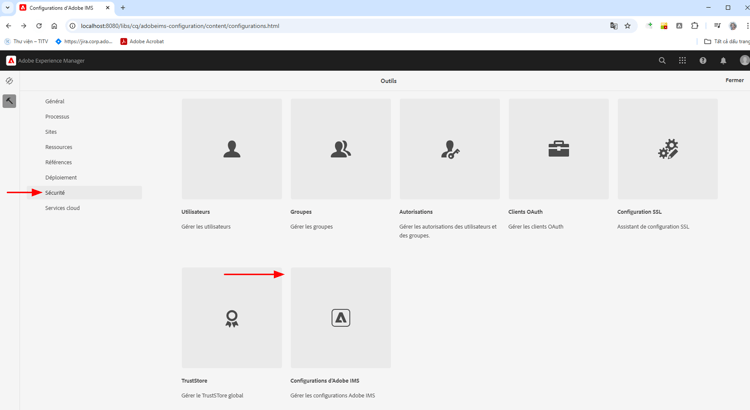Select Références in the tools menu
750x410 pixels.
tap(58, 163)
